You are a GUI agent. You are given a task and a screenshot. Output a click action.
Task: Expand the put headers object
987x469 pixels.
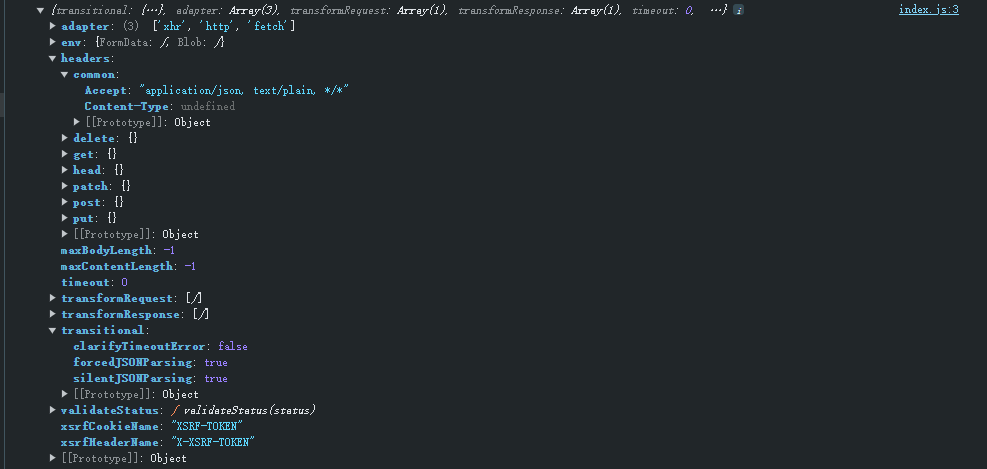point(64,218)
